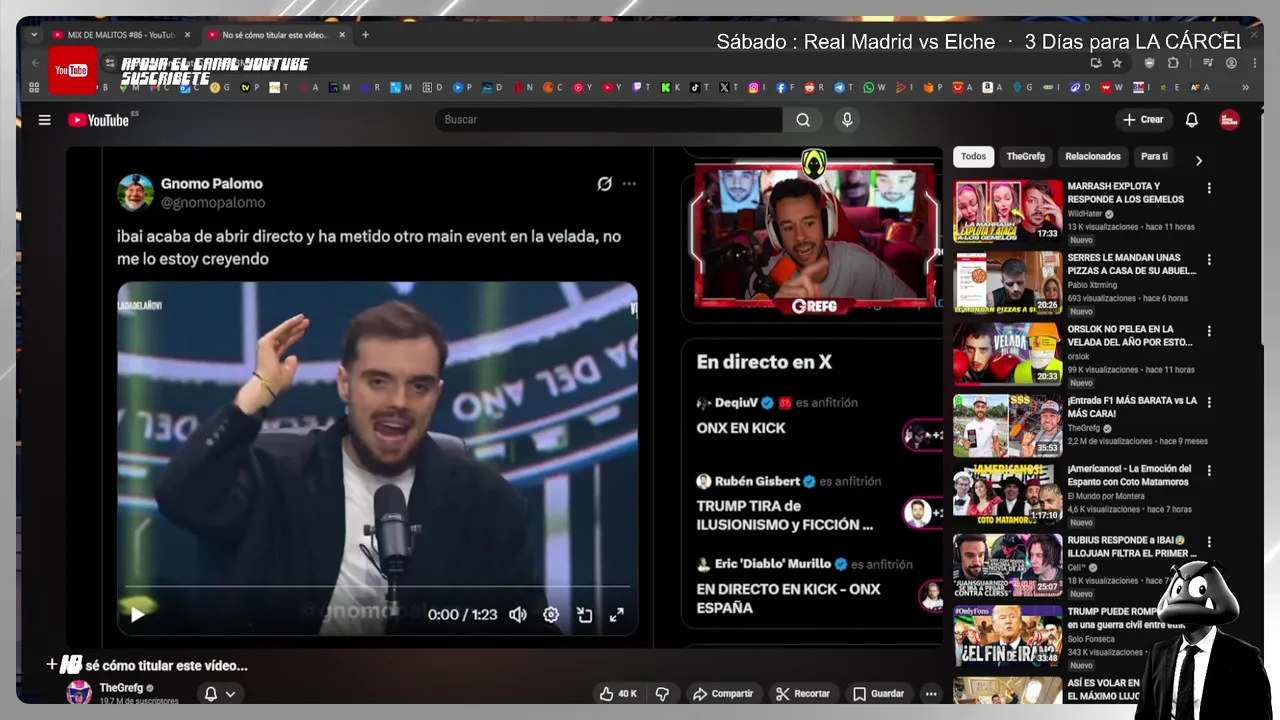Select the Para ti filter chip
This screenshot has height=720, width=1280.
pos(1154,157)
